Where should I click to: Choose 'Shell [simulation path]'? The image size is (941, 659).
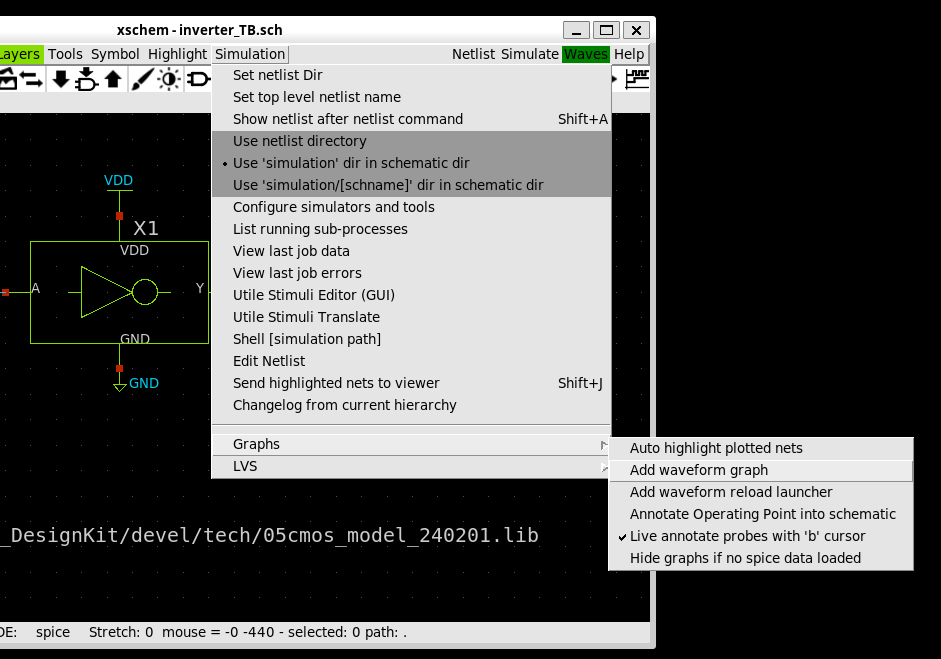tap(412, 339)
